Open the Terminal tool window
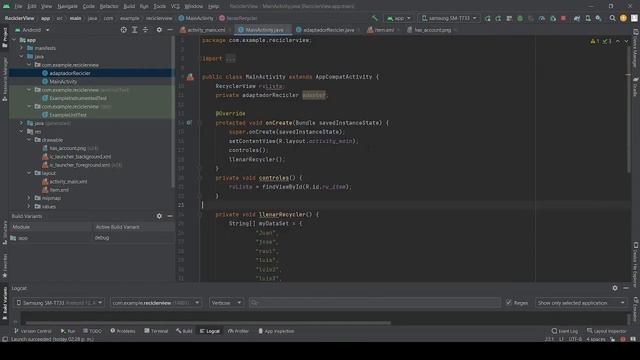Image resolution: width=640 pixels, height=360 pixels. click(156, 331)
